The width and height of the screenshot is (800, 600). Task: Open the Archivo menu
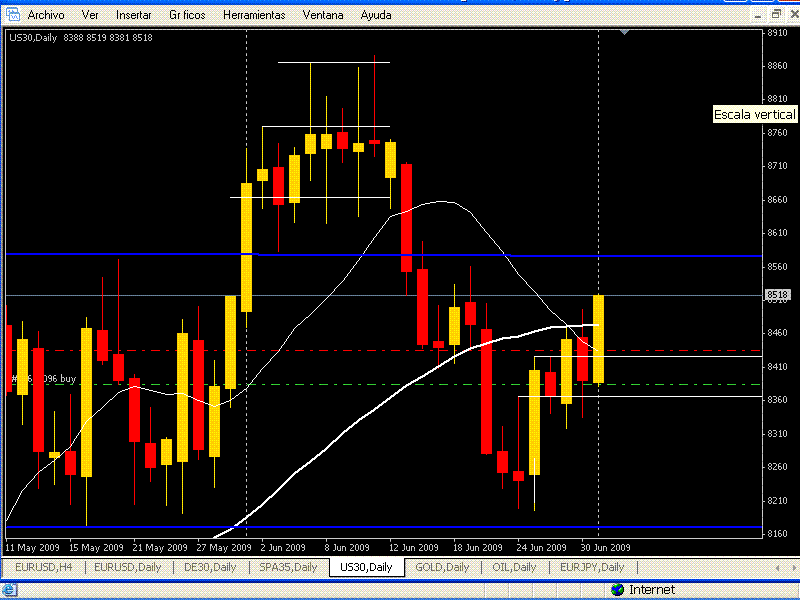[46, 15]
